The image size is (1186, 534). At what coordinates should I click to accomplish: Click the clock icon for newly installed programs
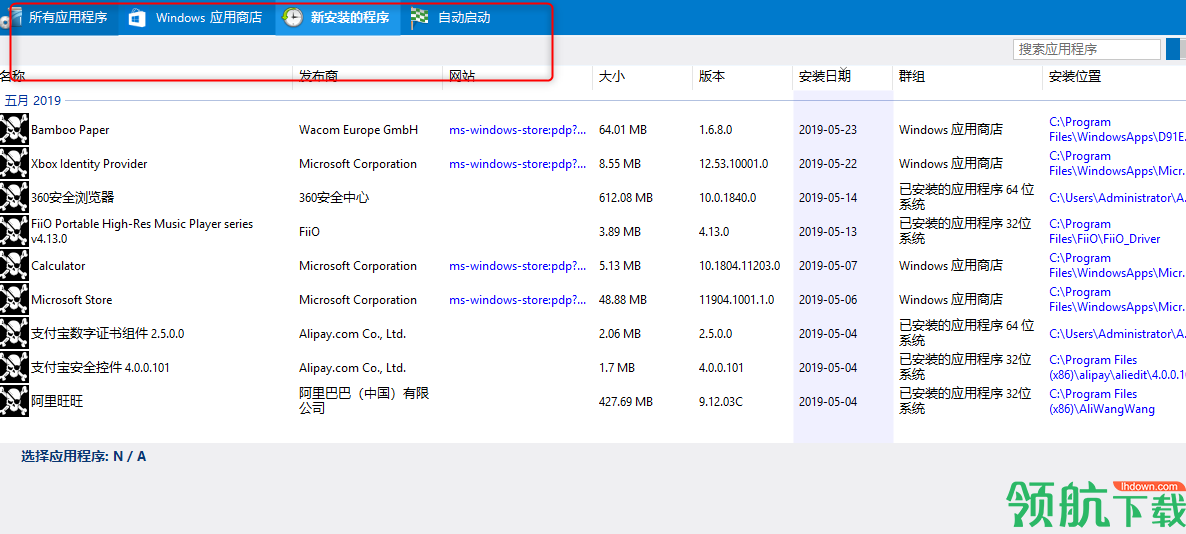tap(293, 18)
